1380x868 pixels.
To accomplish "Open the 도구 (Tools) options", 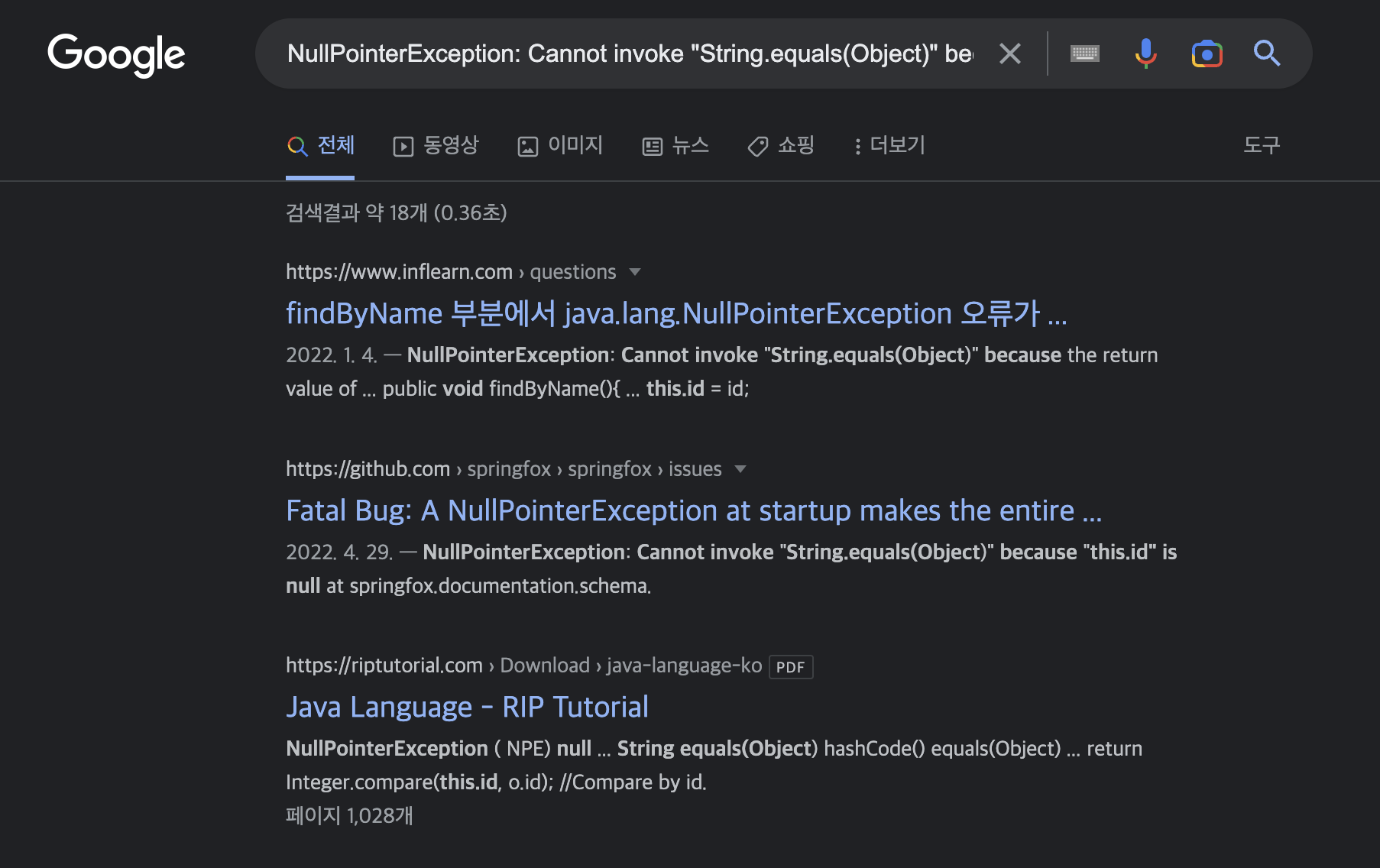I will point(1262,145).
